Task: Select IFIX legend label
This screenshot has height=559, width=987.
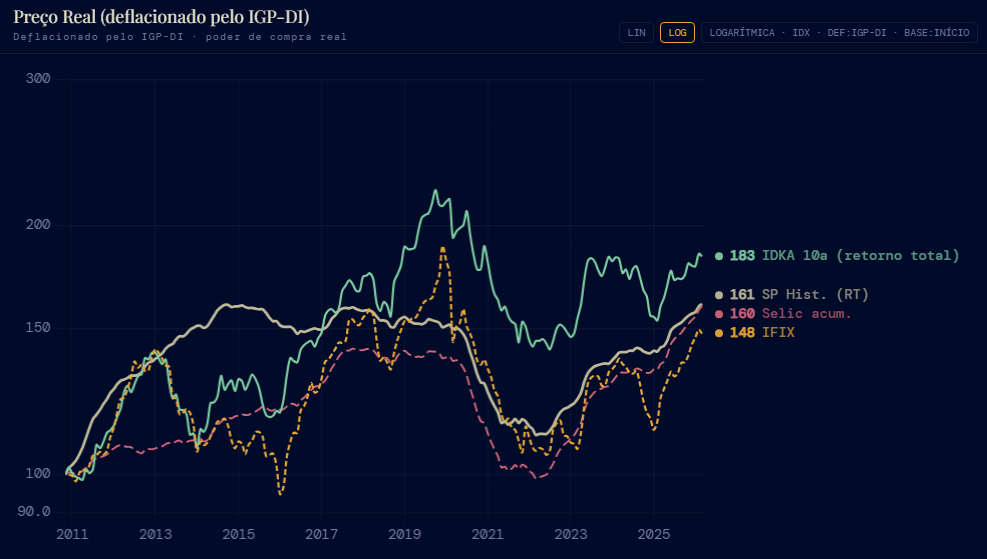Action: coord(778,333)
